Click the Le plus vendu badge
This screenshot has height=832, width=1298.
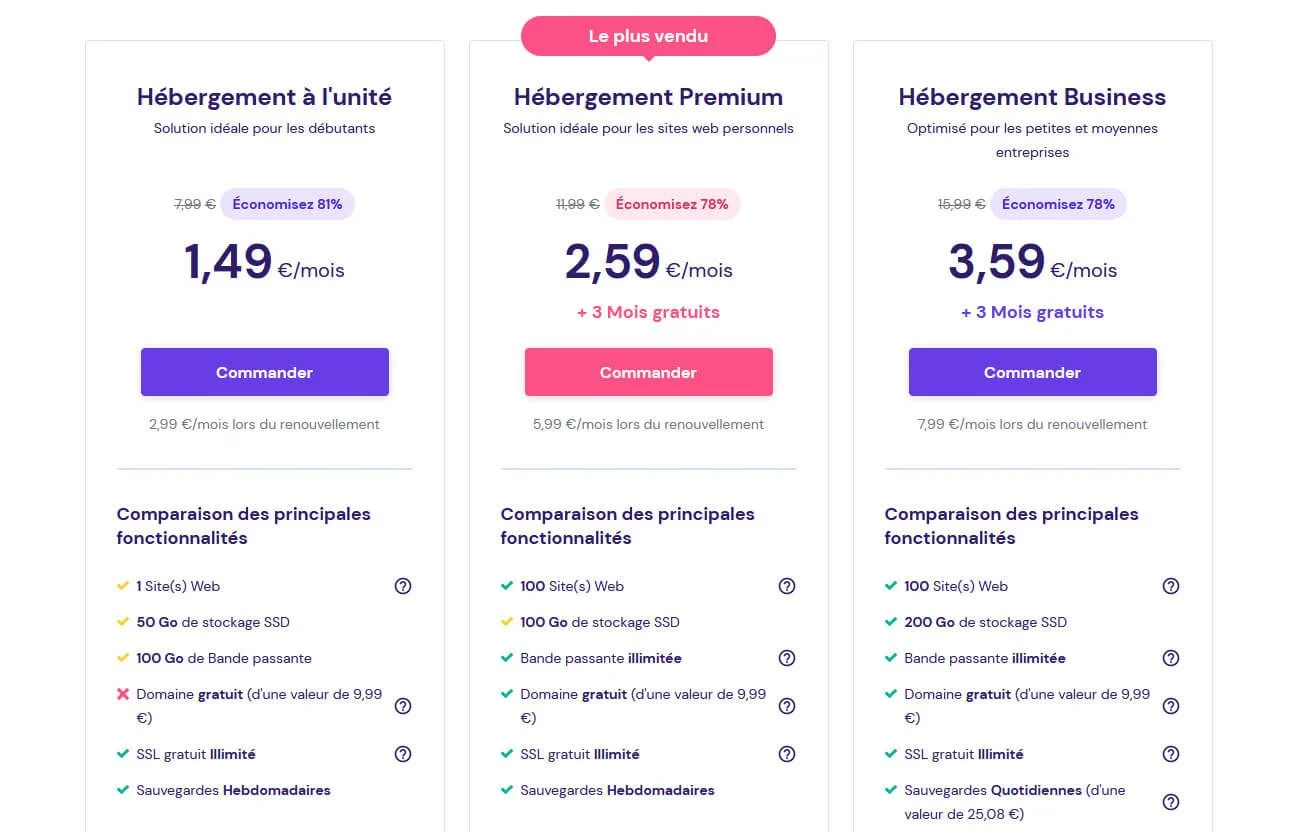point(648,36)
